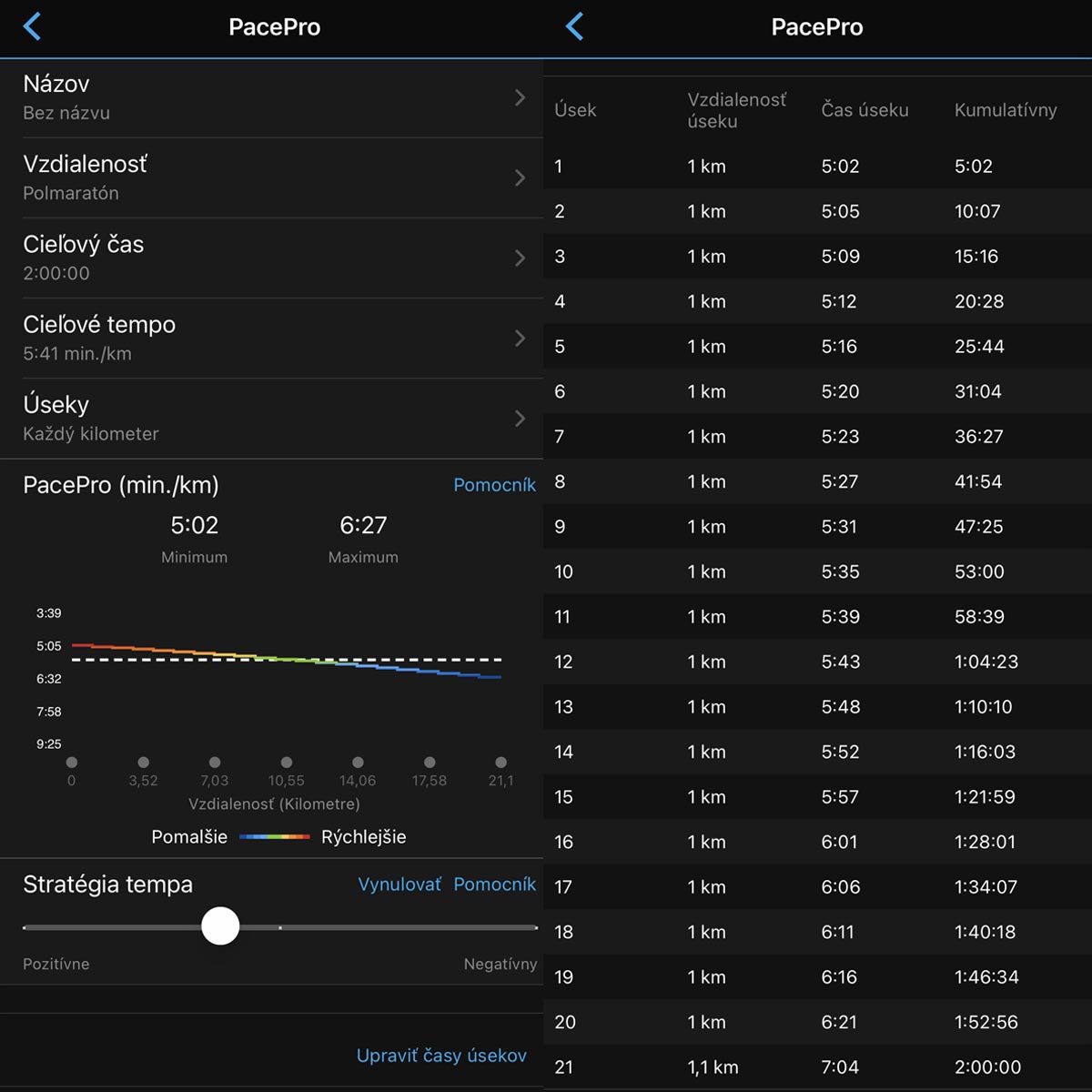Image resolution: width=1092 pixels, height=1092 pixels.
Task: Open Cieľové tempo 5:41 min./km row
Action: pyautogui.click(x=273, y=339)
